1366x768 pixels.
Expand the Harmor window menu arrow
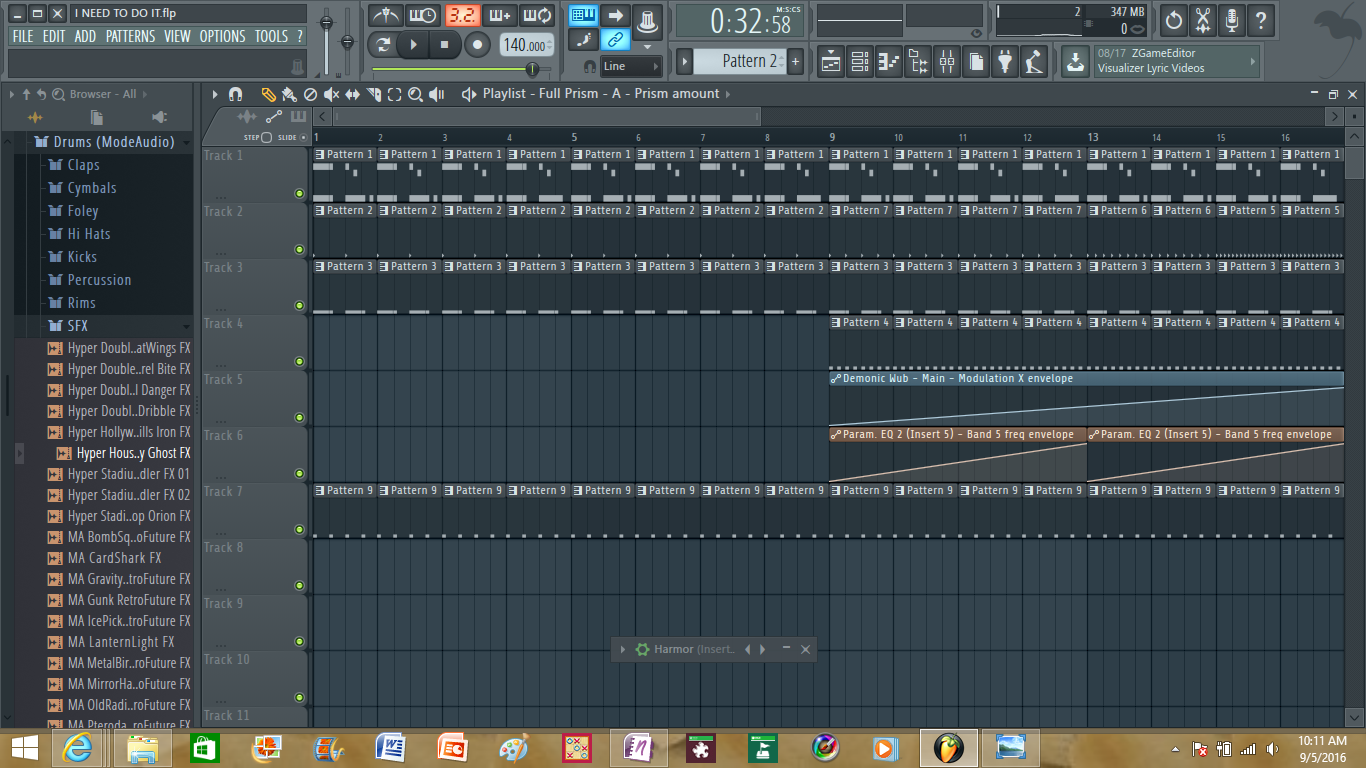[623, 649]
